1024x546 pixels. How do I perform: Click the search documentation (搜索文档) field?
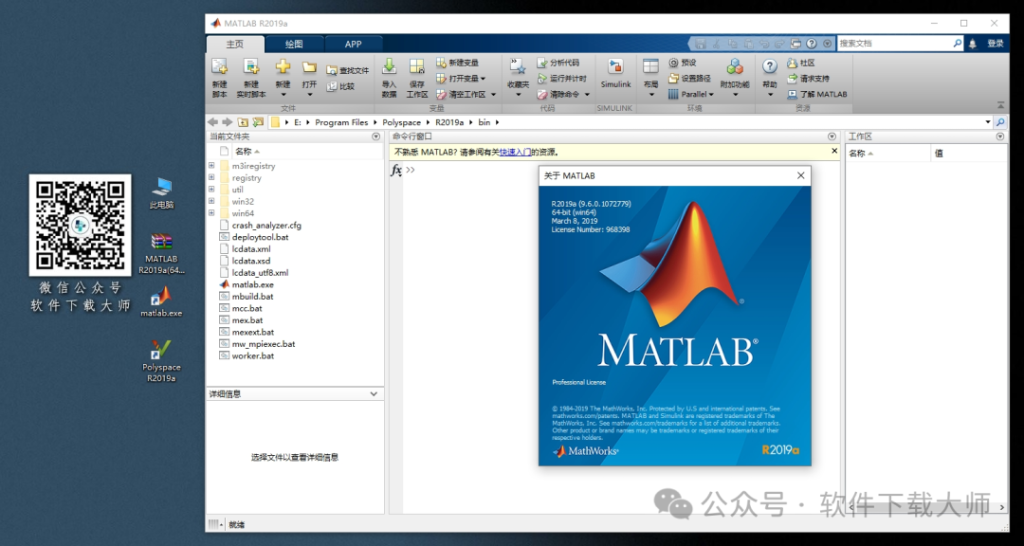coord(894,43)
